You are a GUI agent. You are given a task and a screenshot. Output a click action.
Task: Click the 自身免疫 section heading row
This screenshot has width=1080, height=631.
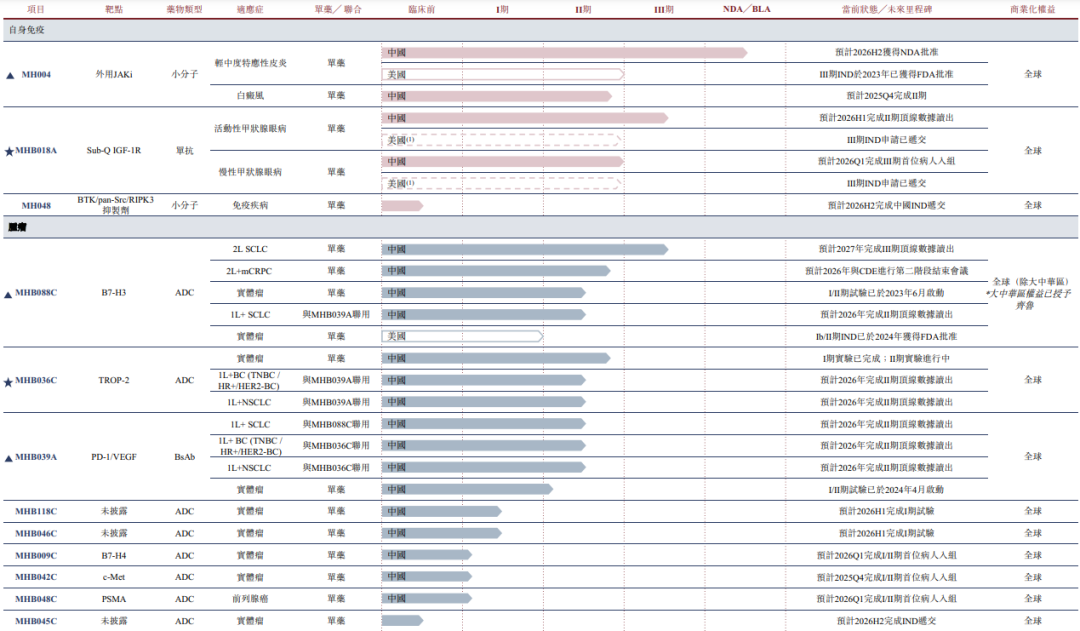pyautogui.click(x=28, y=30)
